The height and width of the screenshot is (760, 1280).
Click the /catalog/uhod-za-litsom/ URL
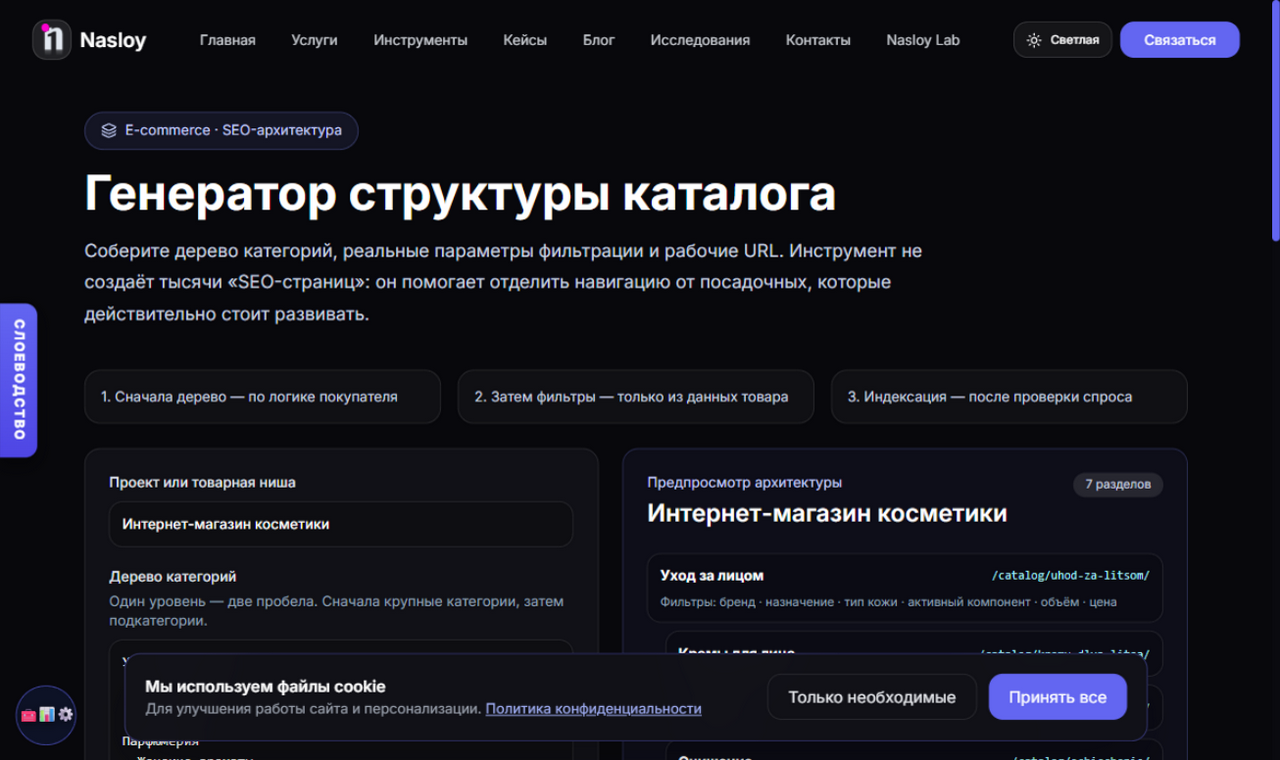click(1070, 575)
